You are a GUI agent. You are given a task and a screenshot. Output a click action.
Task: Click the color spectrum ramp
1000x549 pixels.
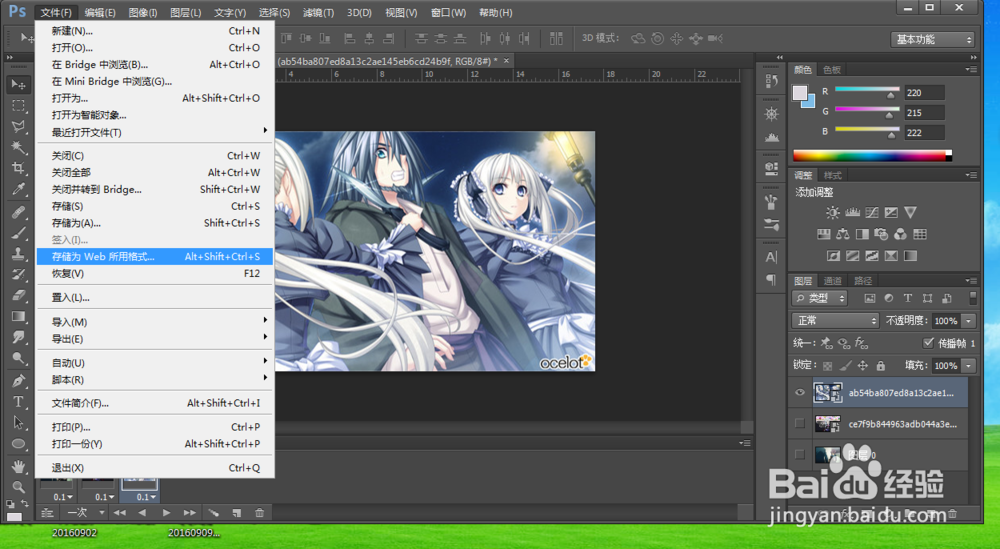point(872,156)
